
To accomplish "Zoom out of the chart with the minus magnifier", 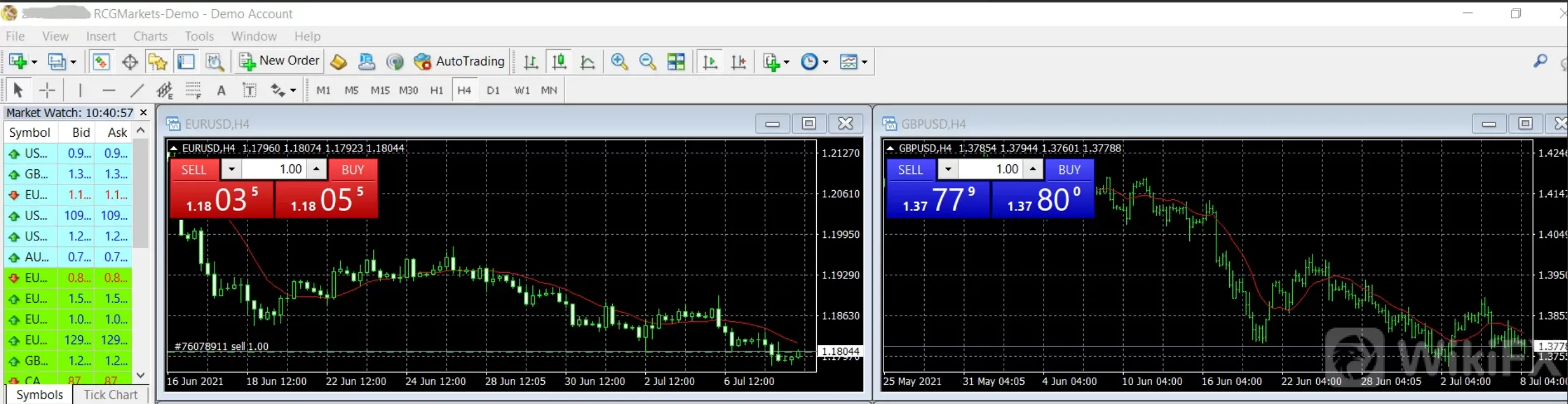I will (647, 61).
